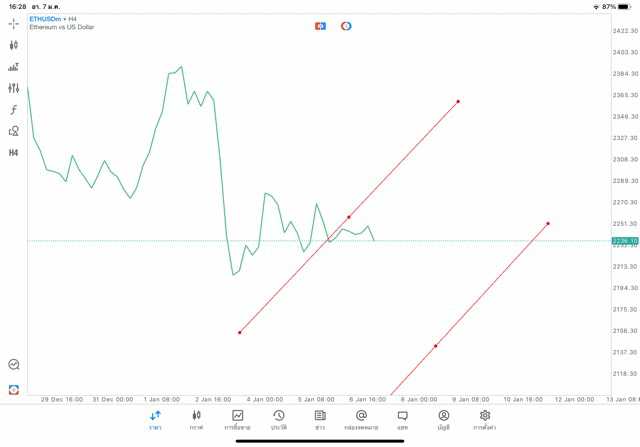The height and width of the screenshot is (447, 640).
Task: Tap the bar chart volume icon
Action: [x=14, y=67]
